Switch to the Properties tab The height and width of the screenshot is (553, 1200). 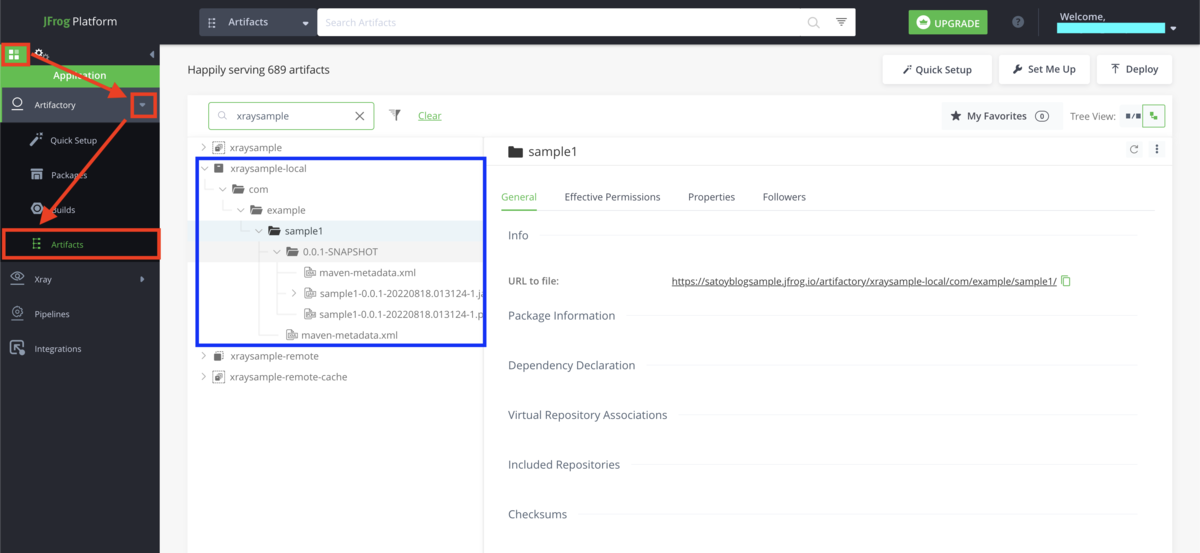(x=711, y=197)
